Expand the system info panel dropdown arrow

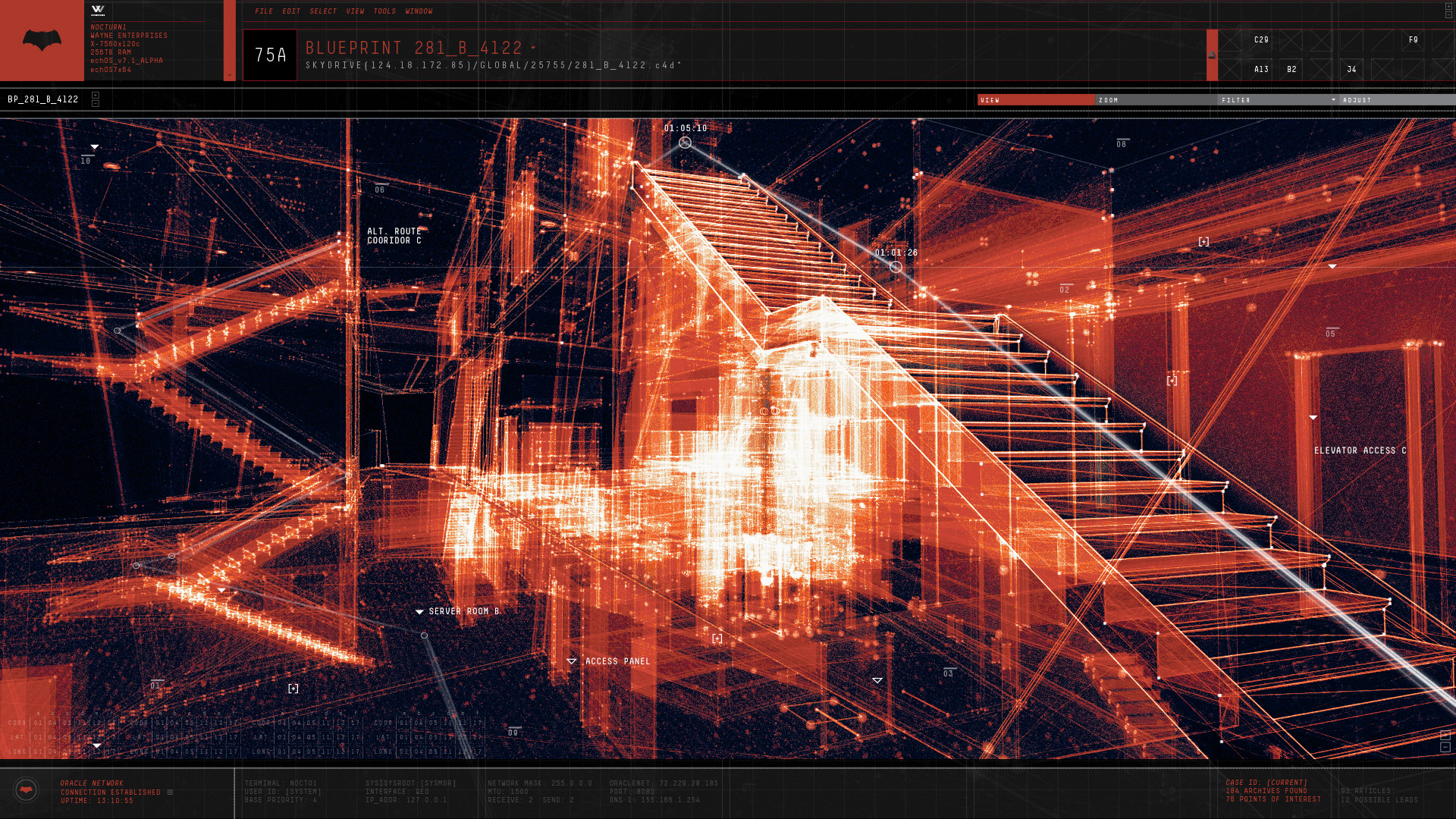(230, 74)
